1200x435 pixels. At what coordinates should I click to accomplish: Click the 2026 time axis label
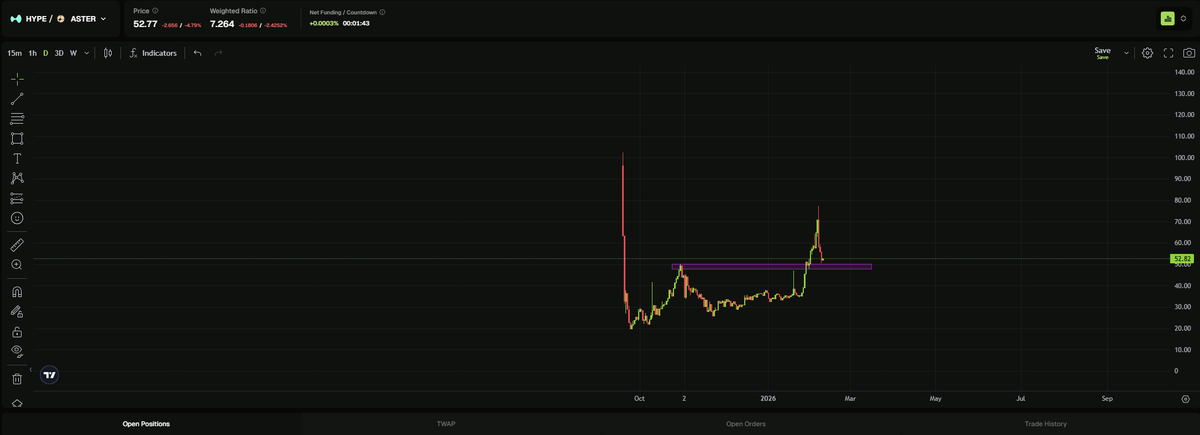[x=767, y=398]
